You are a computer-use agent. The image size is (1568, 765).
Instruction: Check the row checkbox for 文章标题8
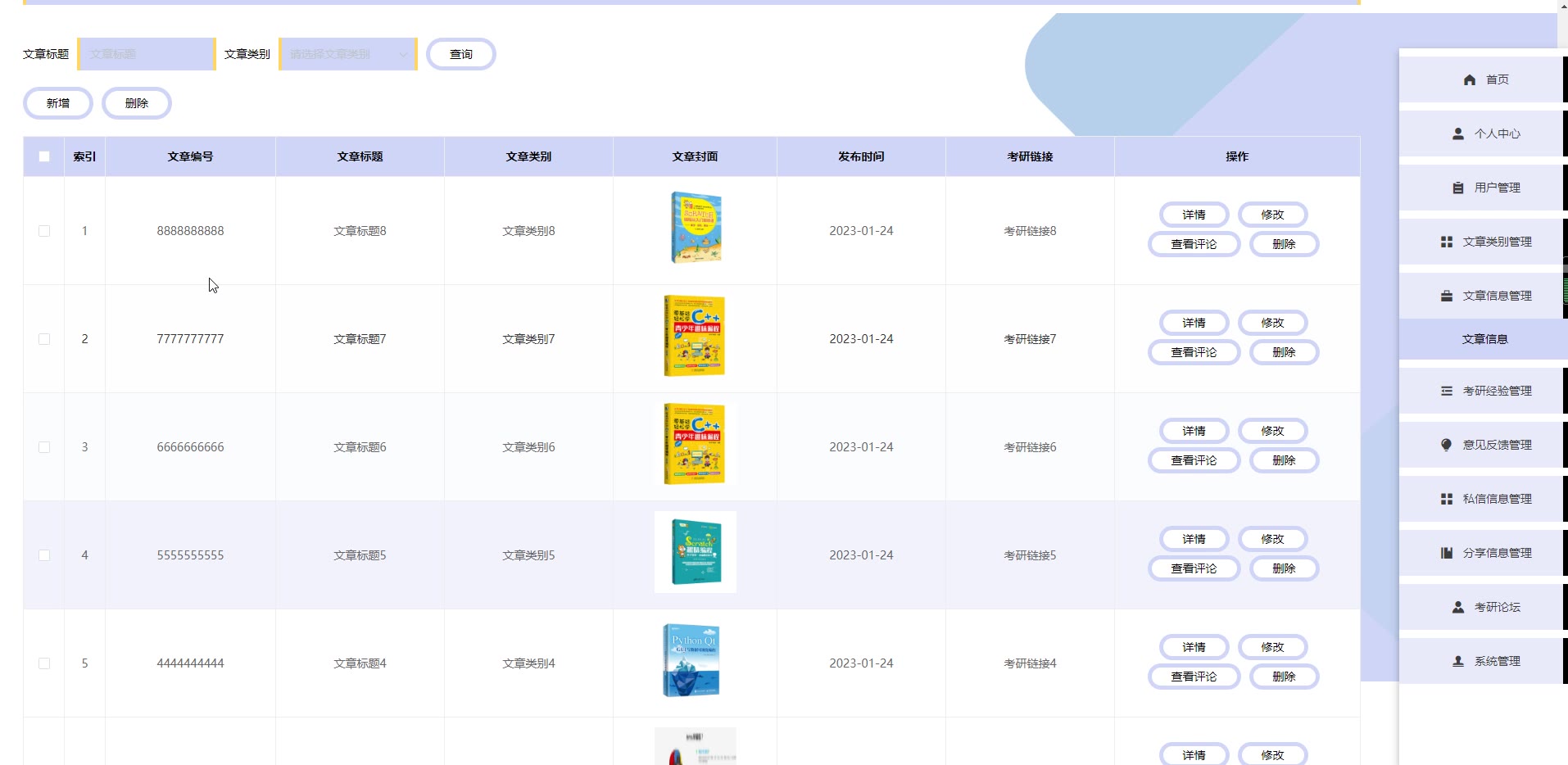coord(44,231)
